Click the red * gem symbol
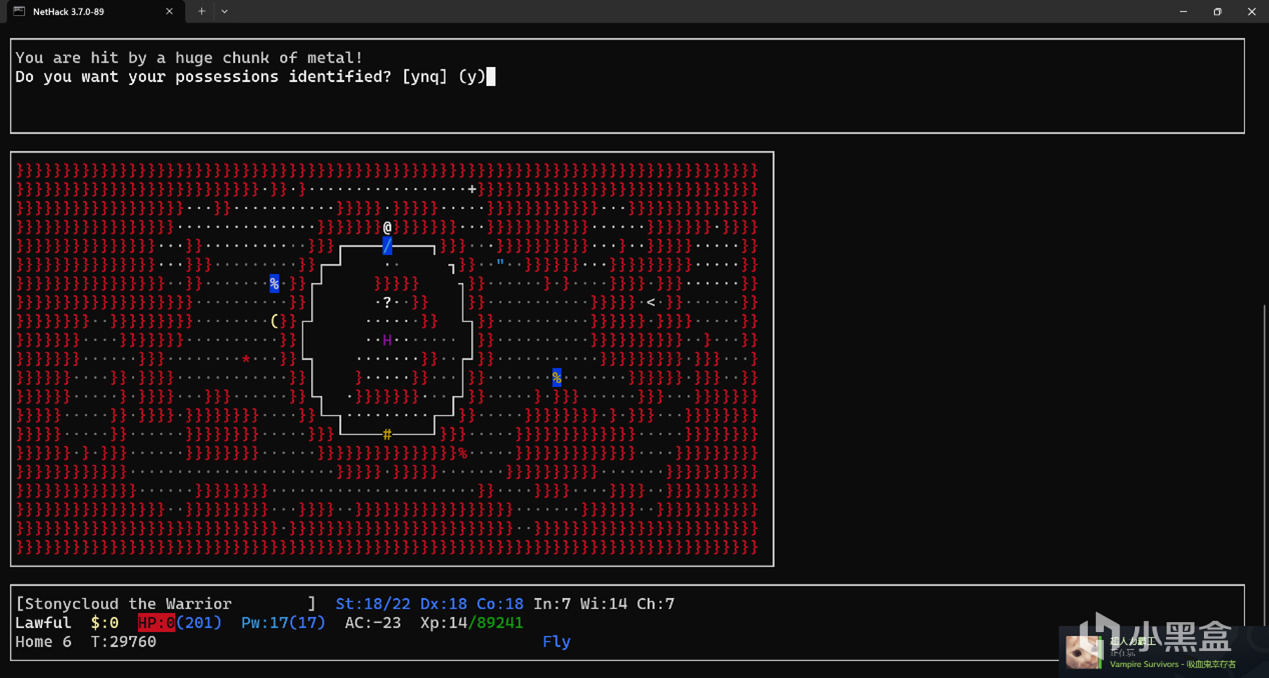Screen dimensions: 1269x678 246,359
